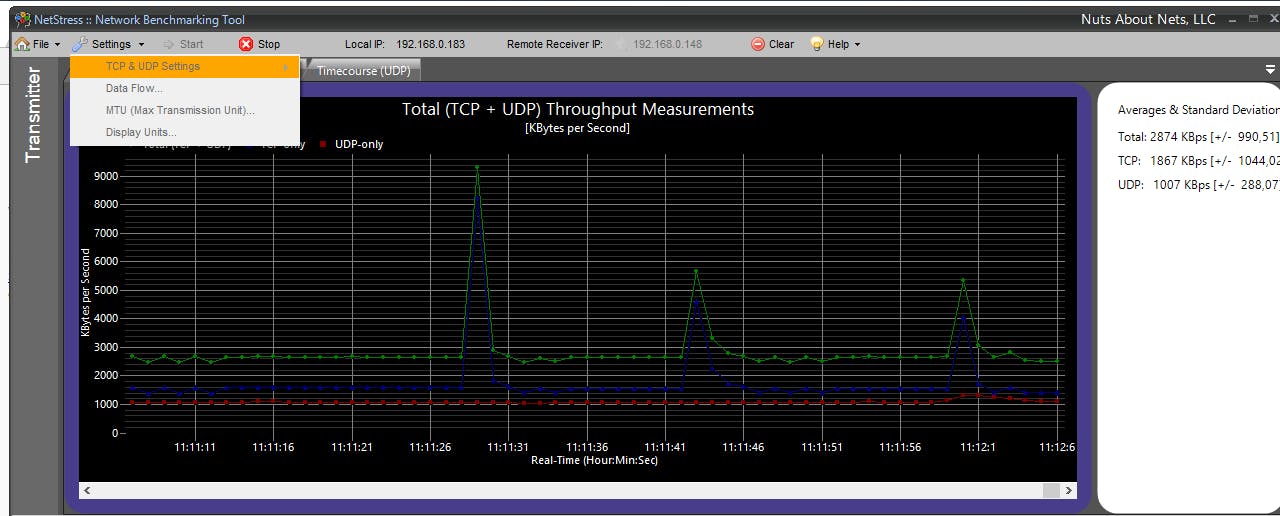
Task: Open the Help dropdown arrow
Action: (x=857, y=44)
